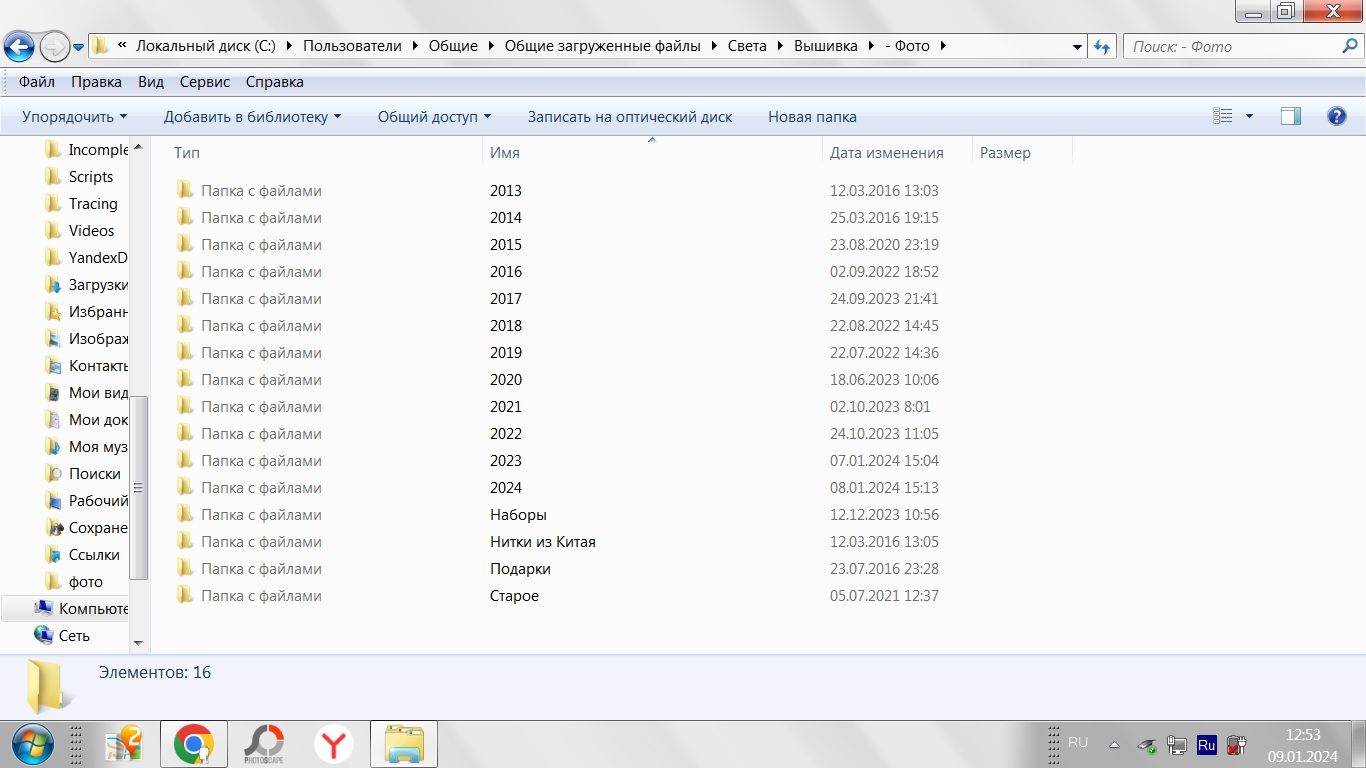Open the view options dropdown arrow
The height and width of the screenshot is (768, 1366).
tap(1249, 117)
